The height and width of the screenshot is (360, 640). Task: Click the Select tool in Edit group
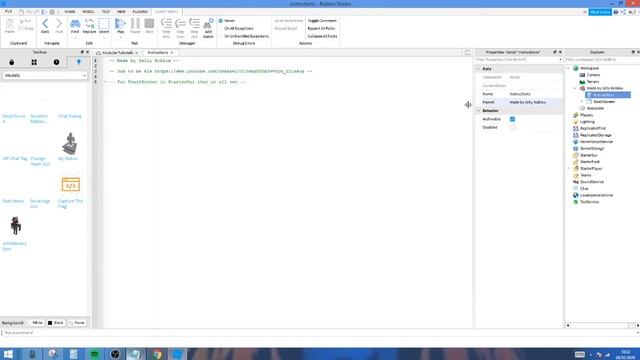click(x=104, y=26)
